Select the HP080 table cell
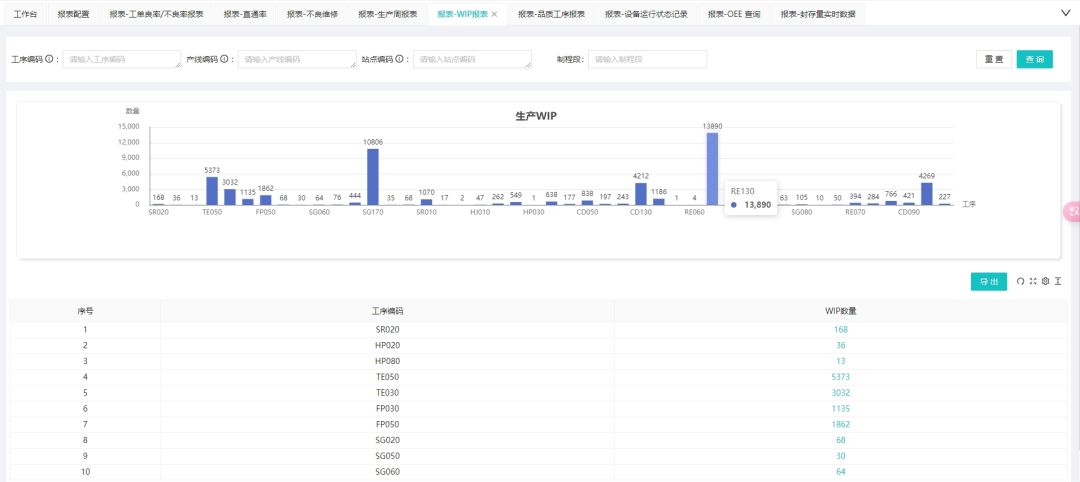 (387, 362)
